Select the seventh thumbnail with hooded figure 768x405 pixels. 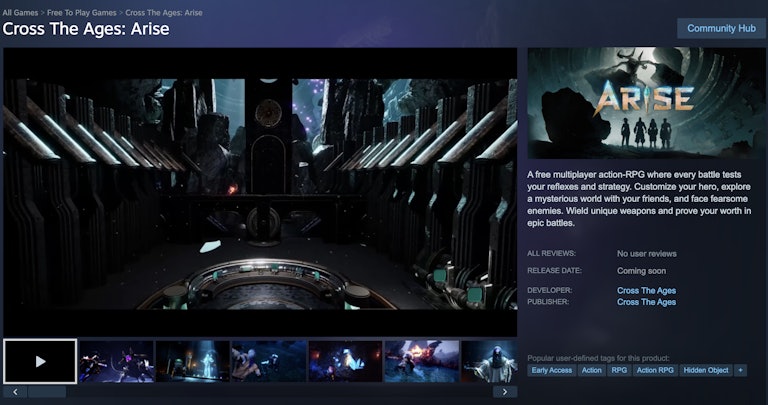coord(489,361)
